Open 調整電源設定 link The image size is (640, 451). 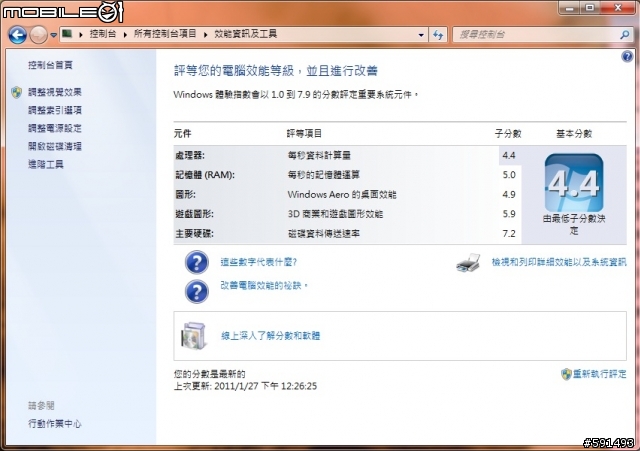point(55,128)
